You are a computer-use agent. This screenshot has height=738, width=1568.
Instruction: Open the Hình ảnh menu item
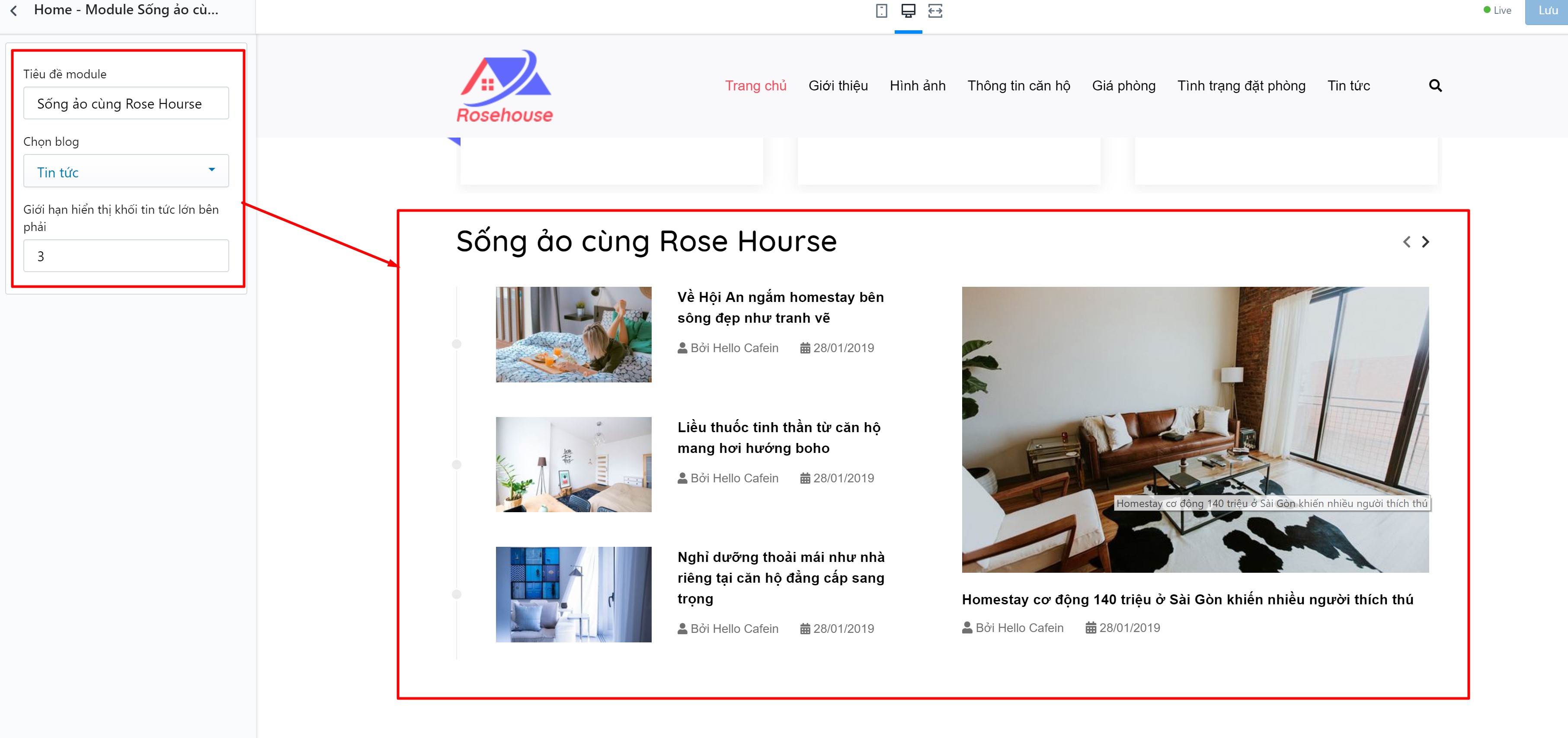917,86
